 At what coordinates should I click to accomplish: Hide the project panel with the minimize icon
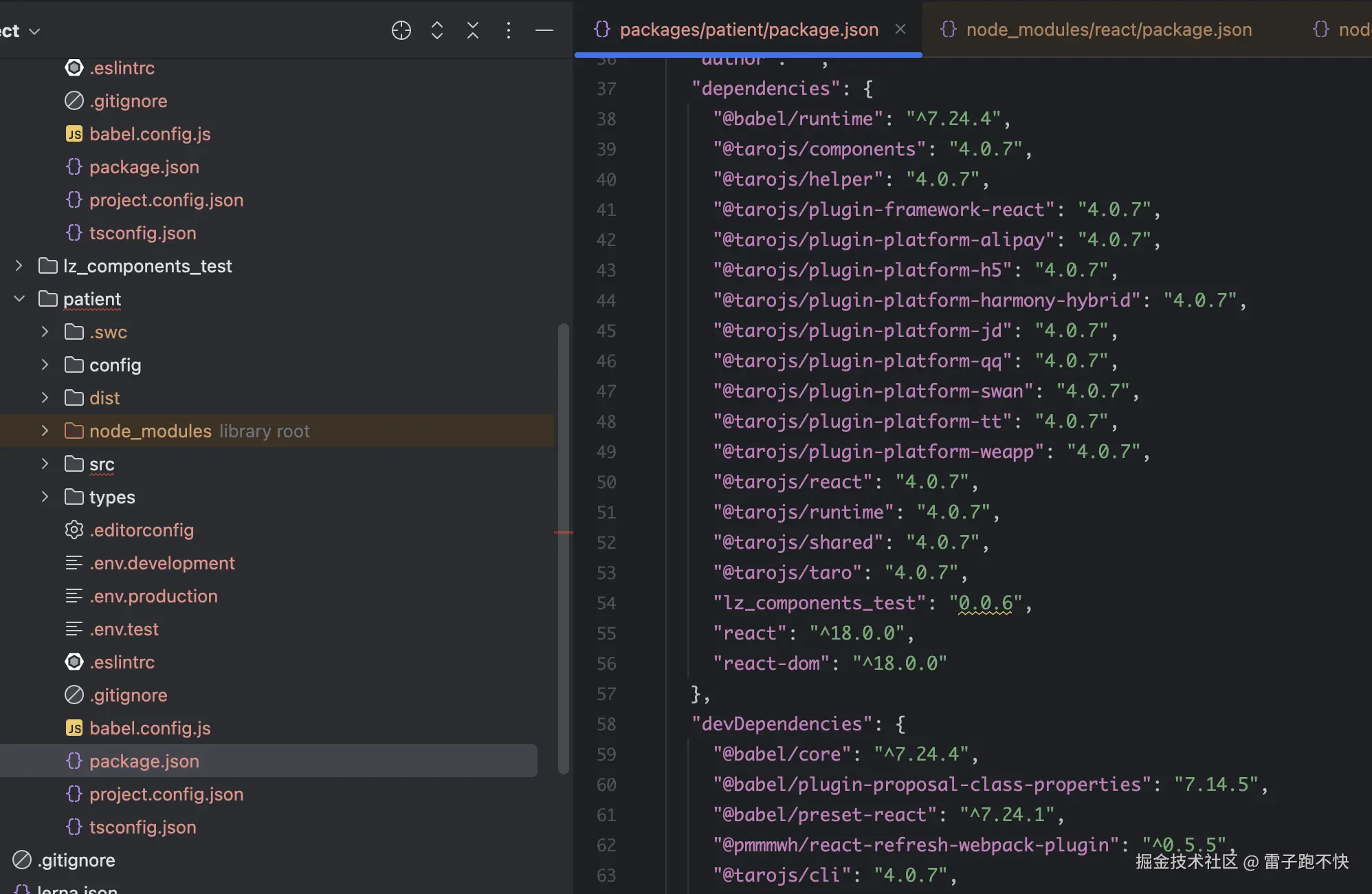pyautogui.click(x=544, y=30)
